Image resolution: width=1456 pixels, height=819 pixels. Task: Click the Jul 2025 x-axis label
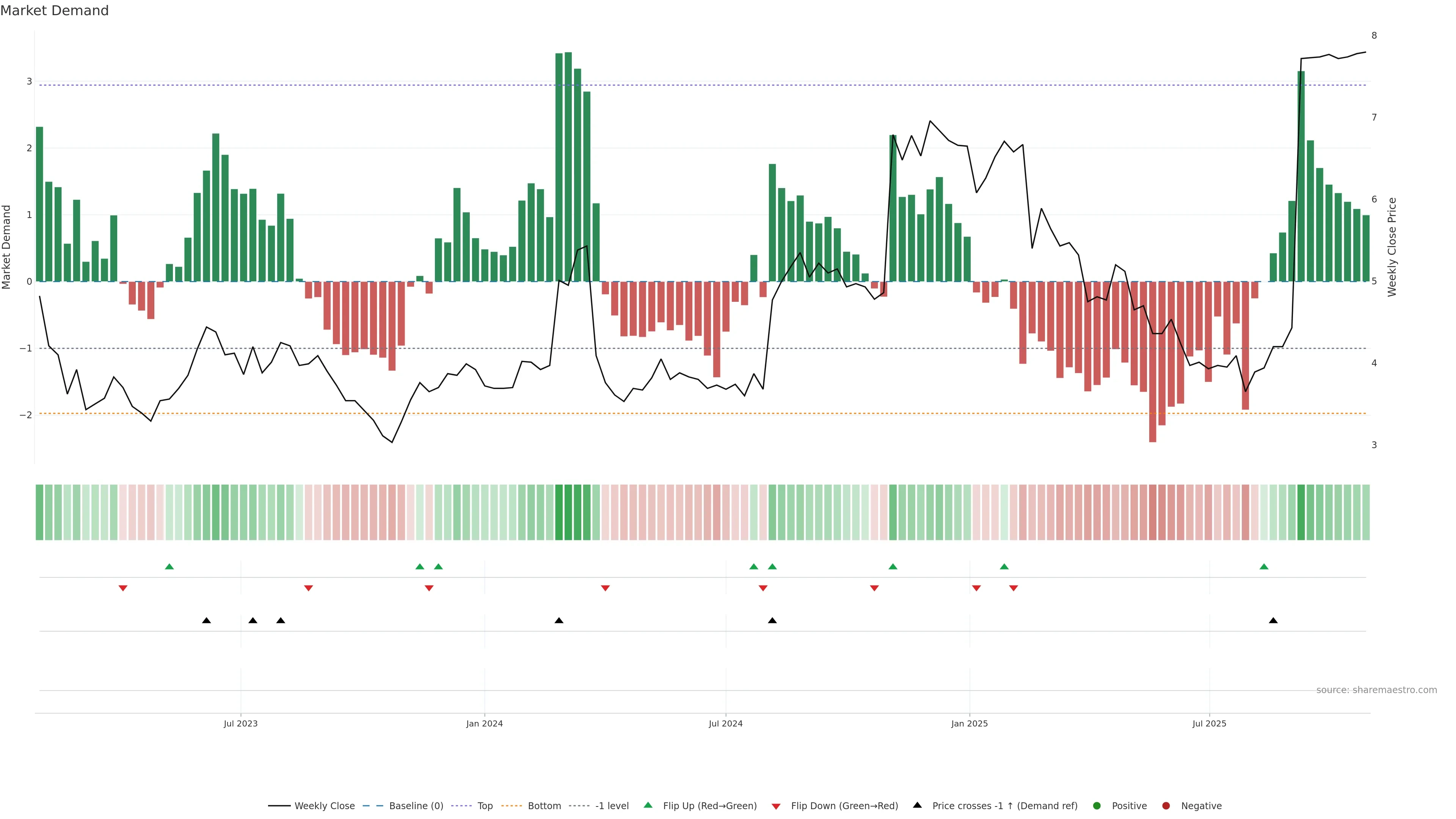1209,723
